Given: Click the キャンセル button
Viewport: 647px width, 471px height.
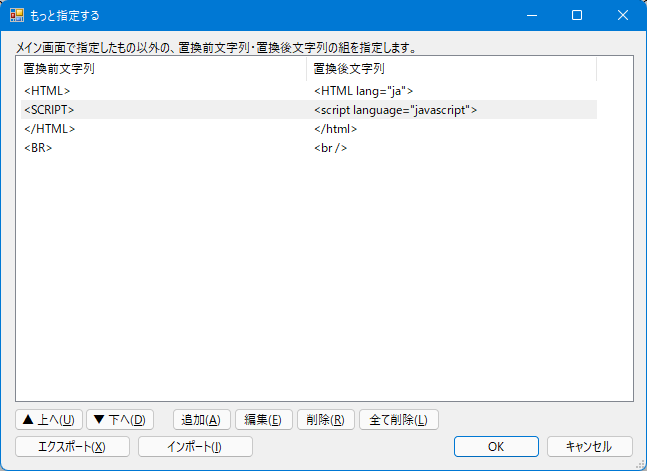Looking at the screenshot, I should click(590, 446).
